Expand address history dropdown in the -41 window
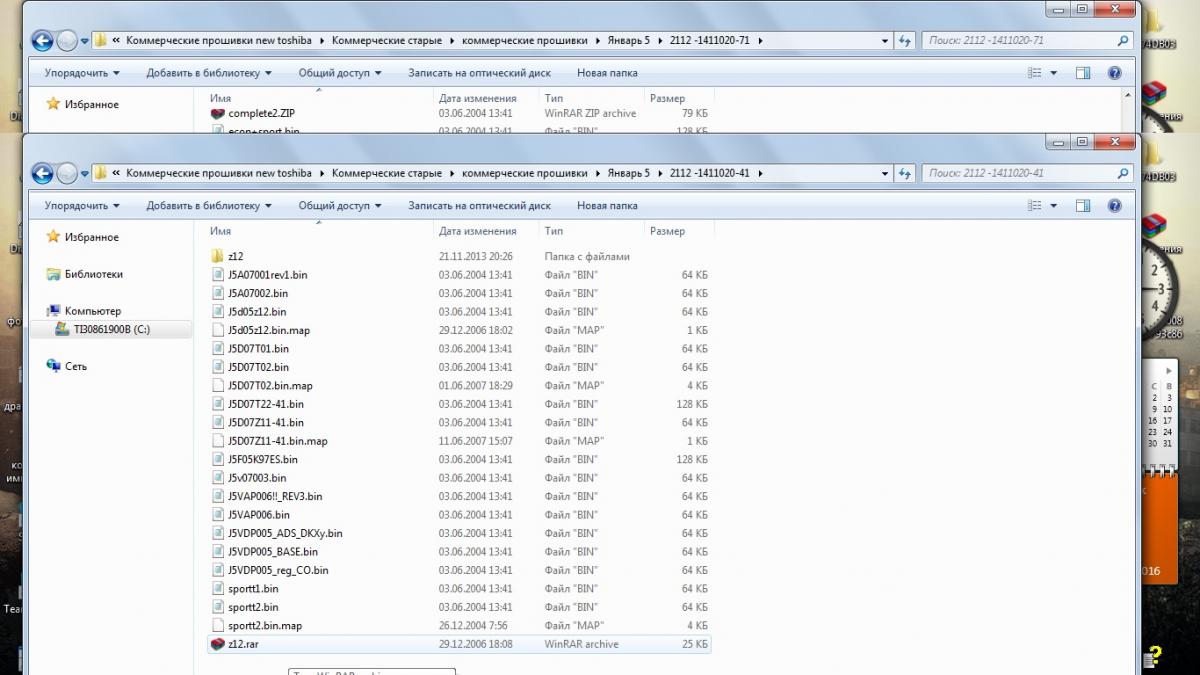The width and height of the screenshot is (1200, 675). pos(885,173)
